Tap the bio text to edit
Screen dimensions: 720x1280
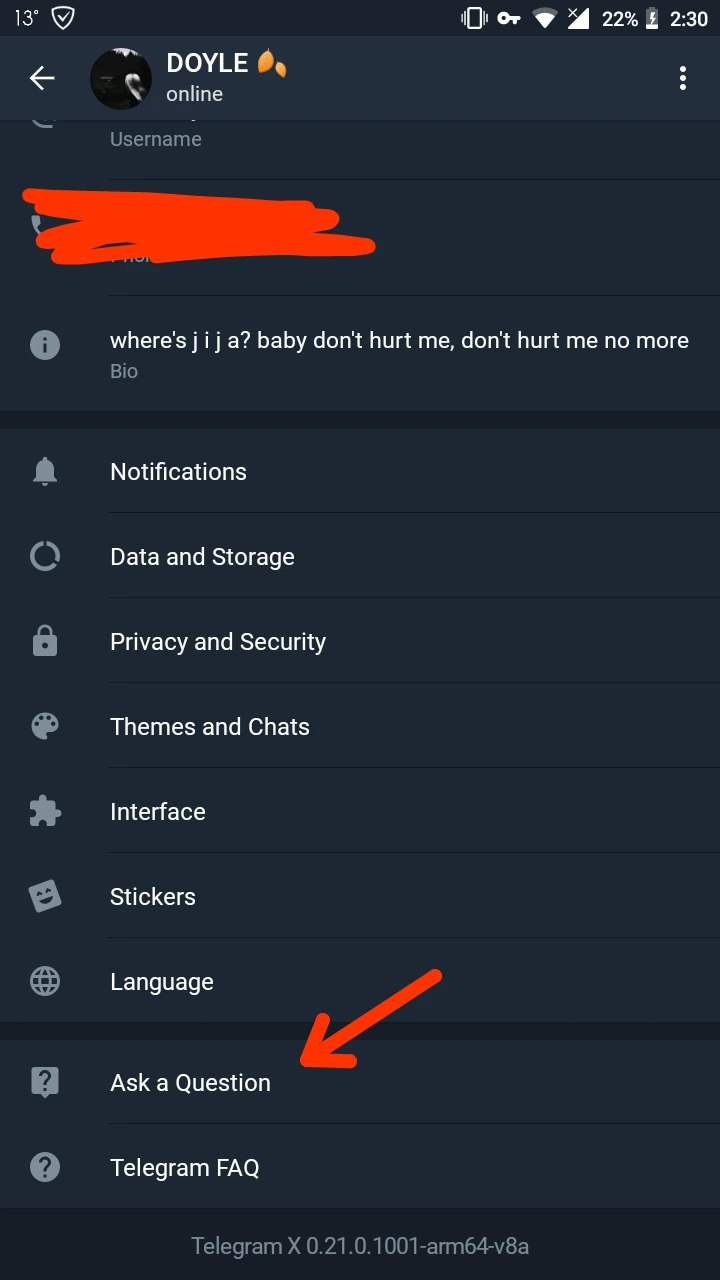pyautogui.click(x=399, y=341)
